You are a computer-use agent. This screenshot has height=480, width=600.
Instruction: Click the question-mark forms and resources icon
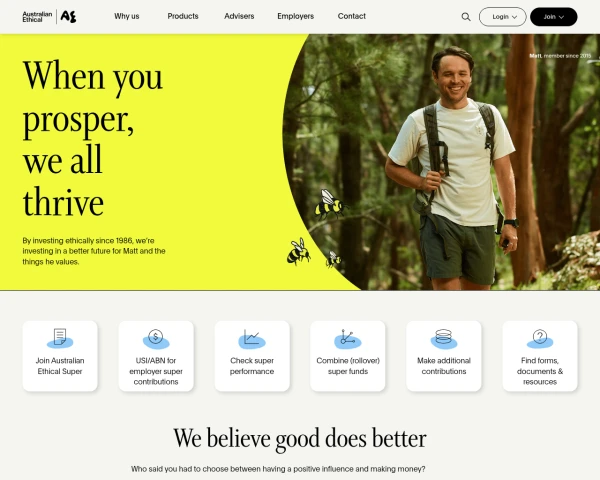540,338
